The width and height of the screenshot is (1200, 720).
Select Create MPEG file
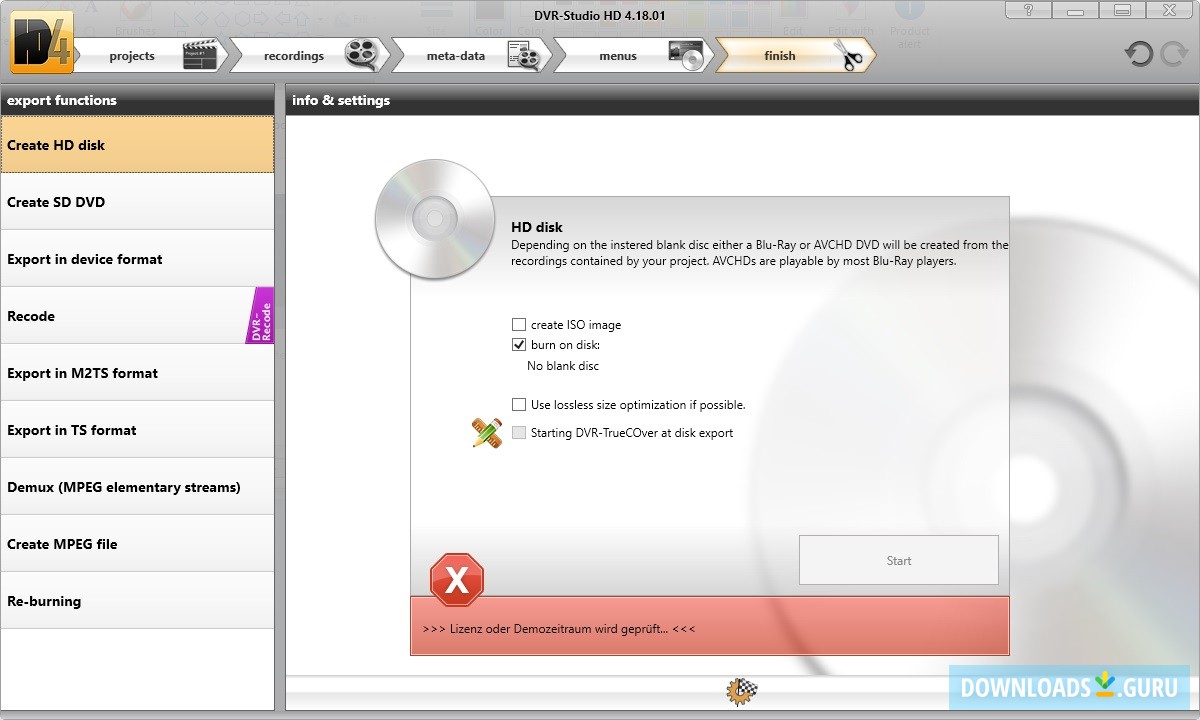pos(137,544)
